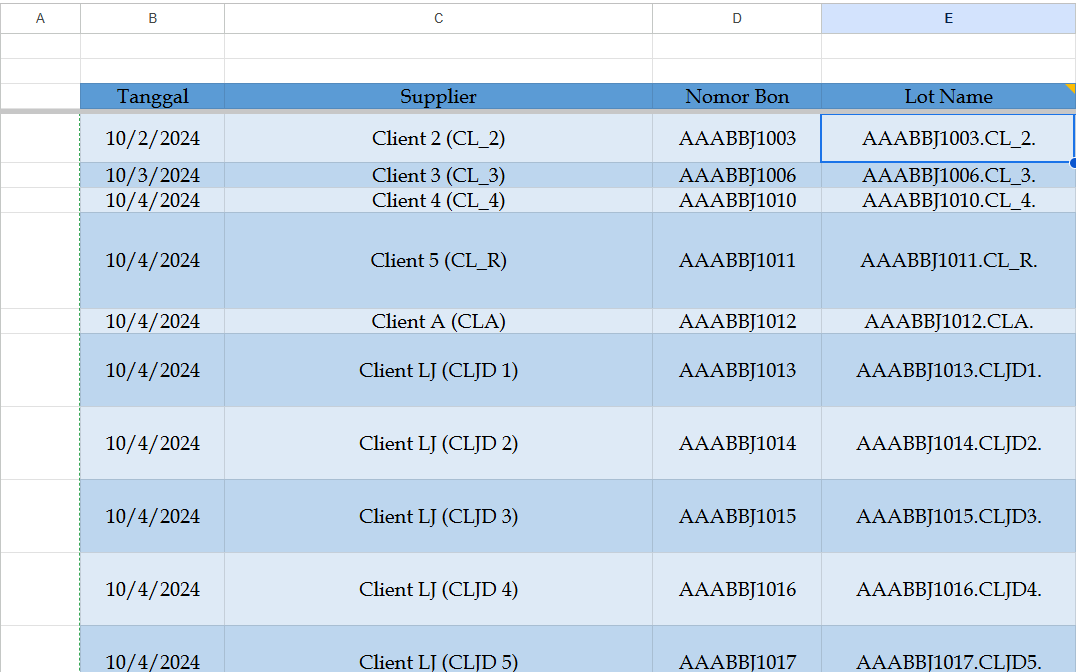Select cell Client 4 (CL_4)

(438, 200)
